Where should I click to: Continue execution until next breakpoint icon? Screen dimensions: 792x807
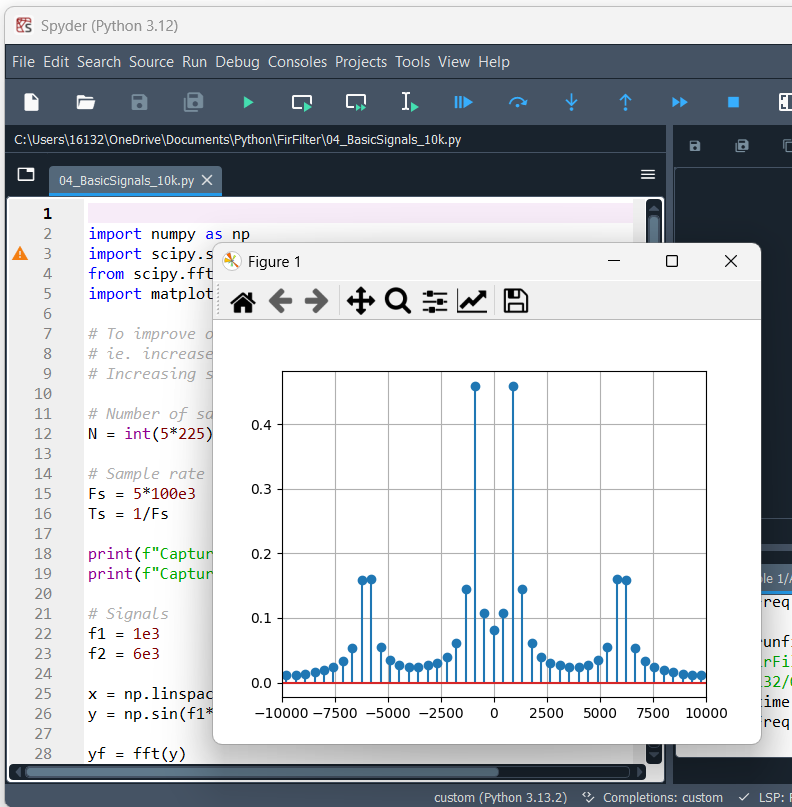tap(679, 102)
